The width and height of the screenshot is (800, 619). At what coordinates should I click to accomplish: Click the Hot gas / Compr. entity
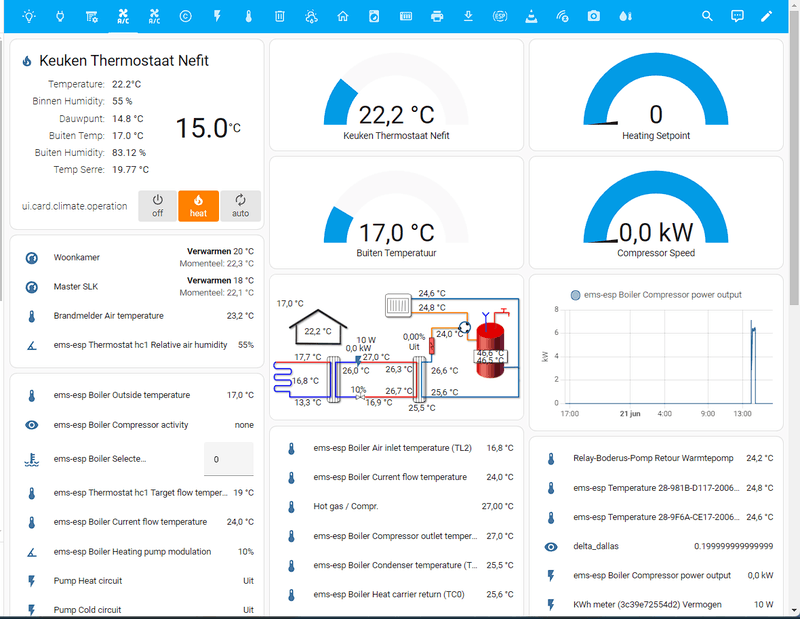pos(398,507)
